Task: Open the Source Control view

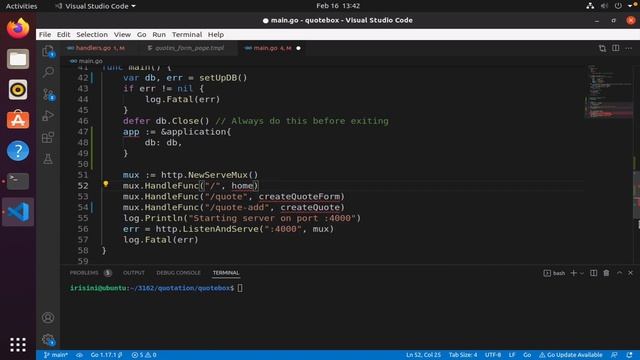Action: coord(48,94)
